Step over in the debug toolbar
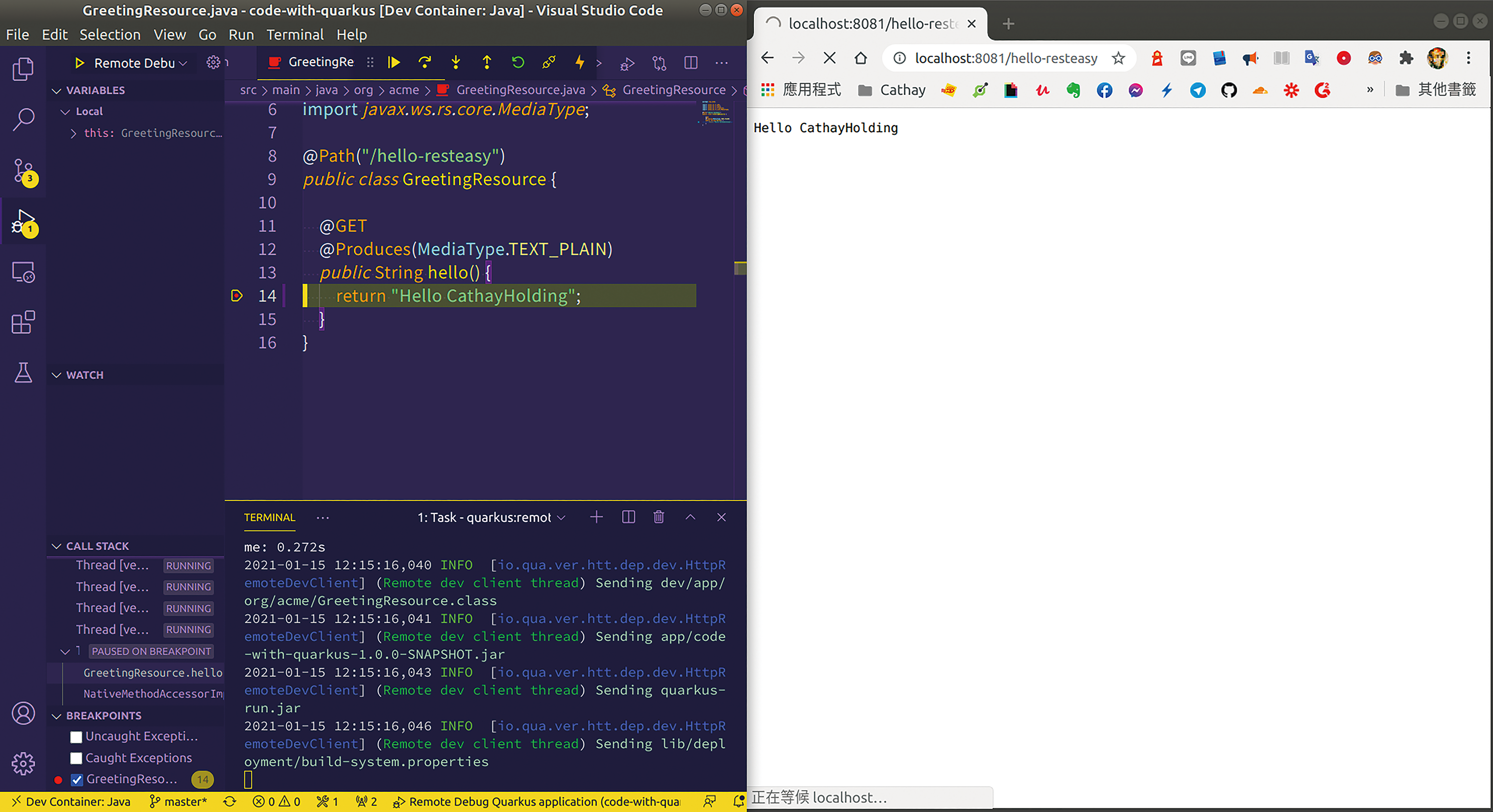The image size is (1493, 812). pyautogui.click(x=425, y=62)
